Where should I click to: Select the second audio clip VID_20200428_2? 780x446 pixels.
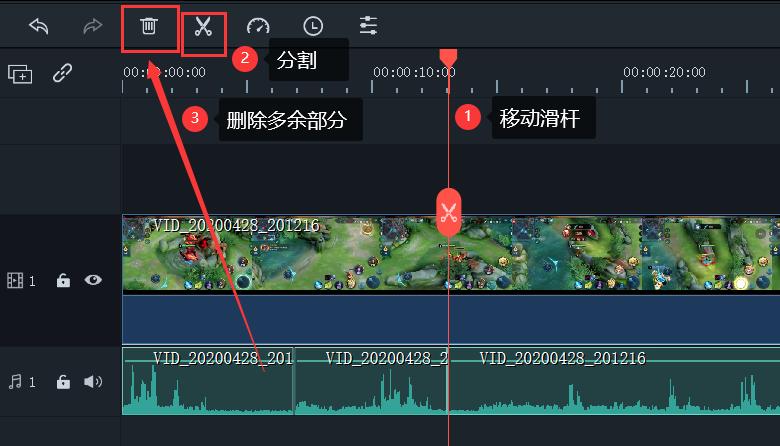(x=371, y=381)
